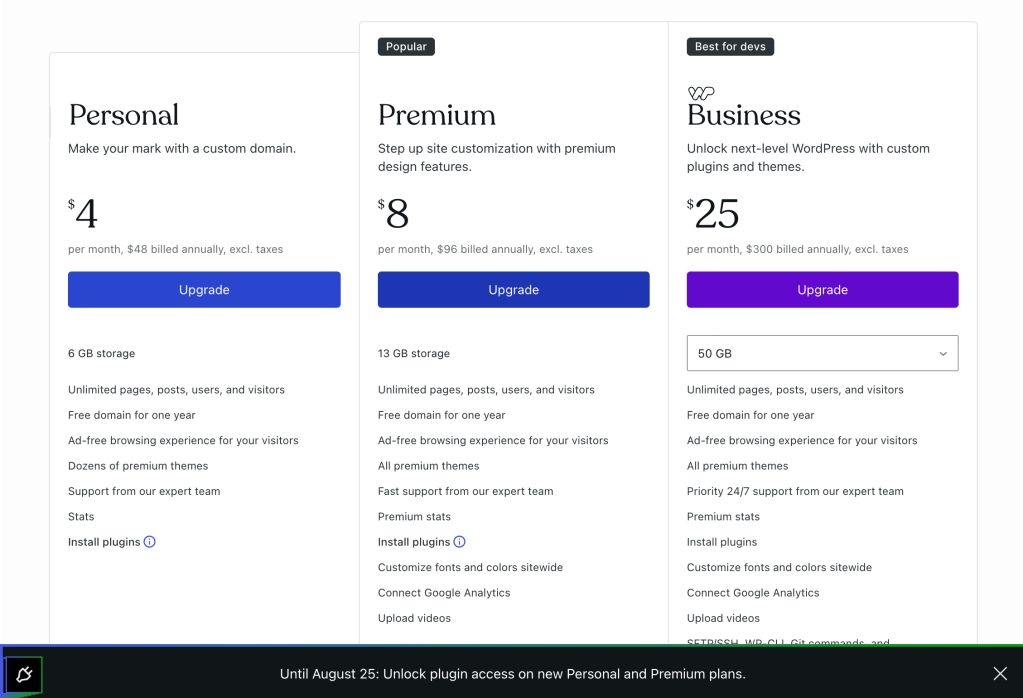The height and width of the screenshot is (698, 1023).
Task: Click the Install plugins label under Premium
Action: pyautogui.click(x=414, y=542)
